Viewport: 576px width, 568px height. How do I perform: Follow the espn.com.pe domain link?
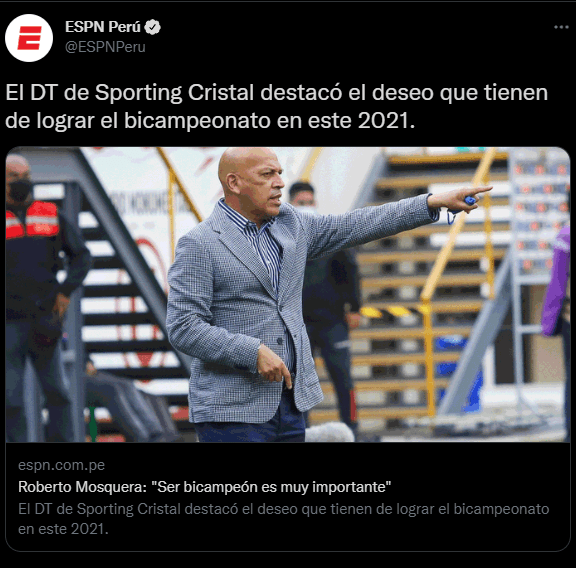[61, 465]
